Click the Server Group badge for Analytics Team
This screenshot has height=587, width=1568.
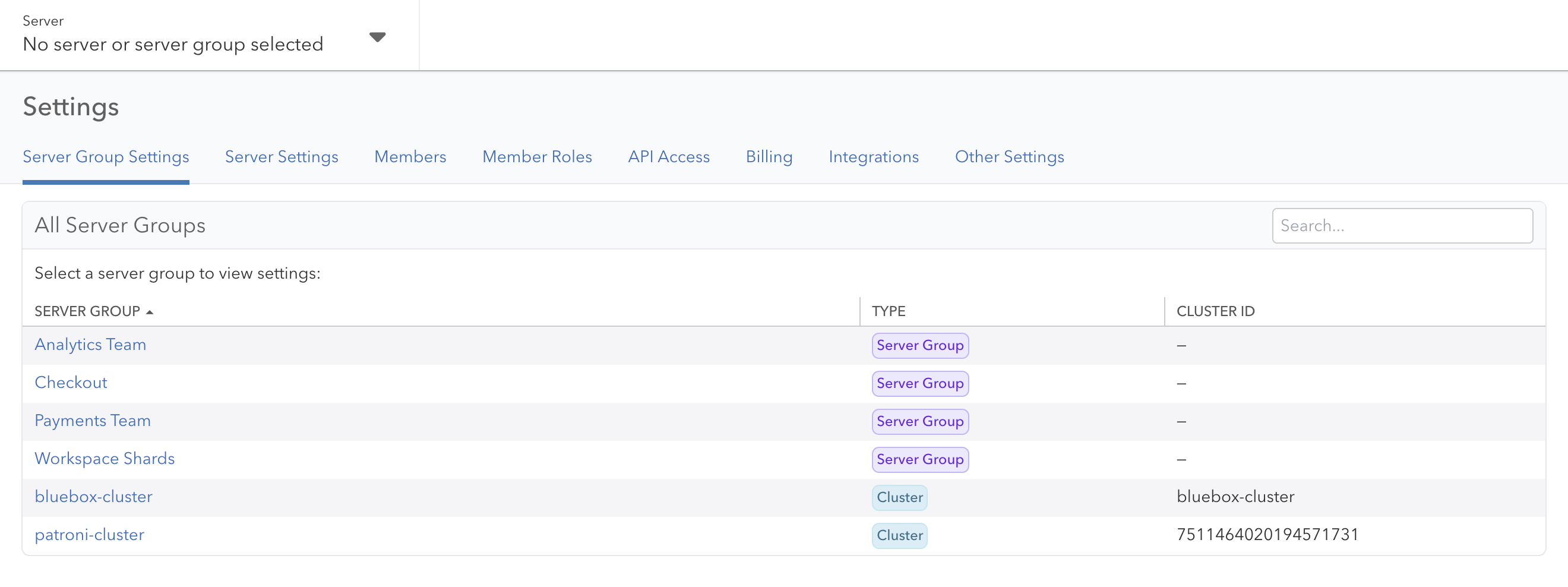[x=920, y=345]
